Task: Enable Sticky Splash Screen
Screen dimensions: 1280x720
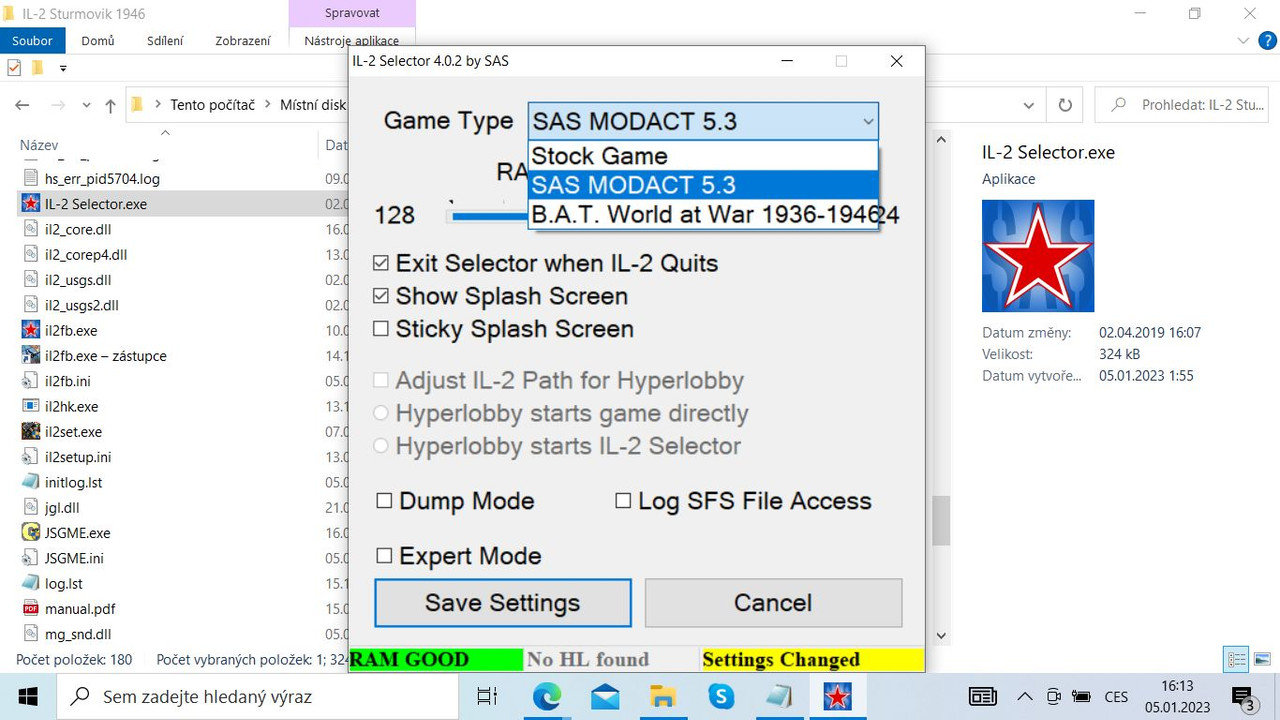Action: (x=503, y=329)
